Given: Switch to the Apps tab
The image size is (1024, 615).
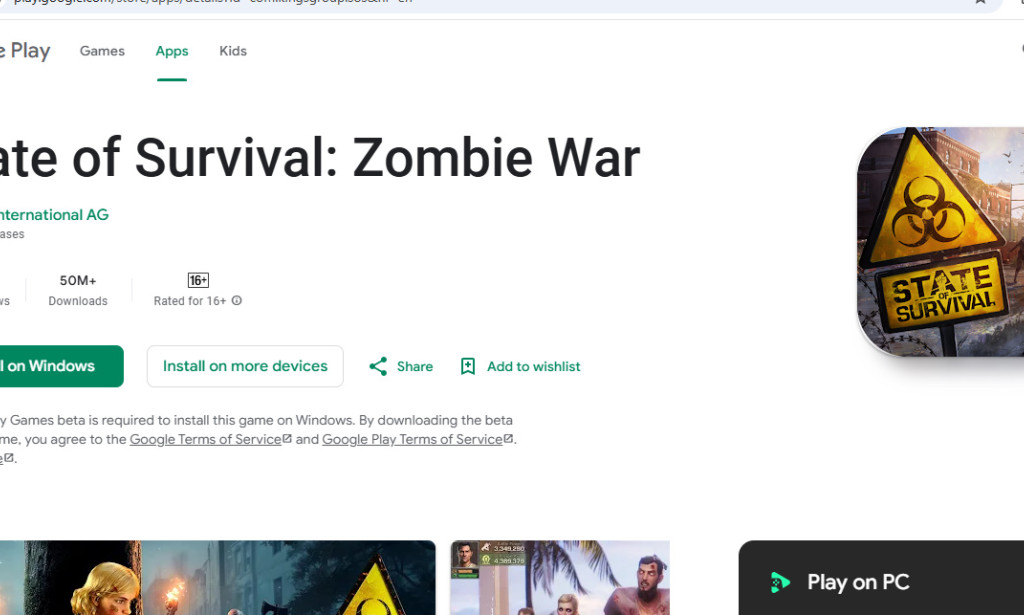Looking at the screenshot, I should click(171, 51).
